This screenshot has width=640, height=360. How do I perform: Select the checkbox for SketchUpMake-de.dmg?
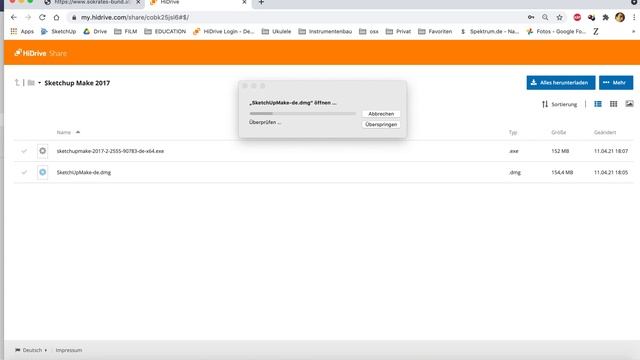[24, 172]
